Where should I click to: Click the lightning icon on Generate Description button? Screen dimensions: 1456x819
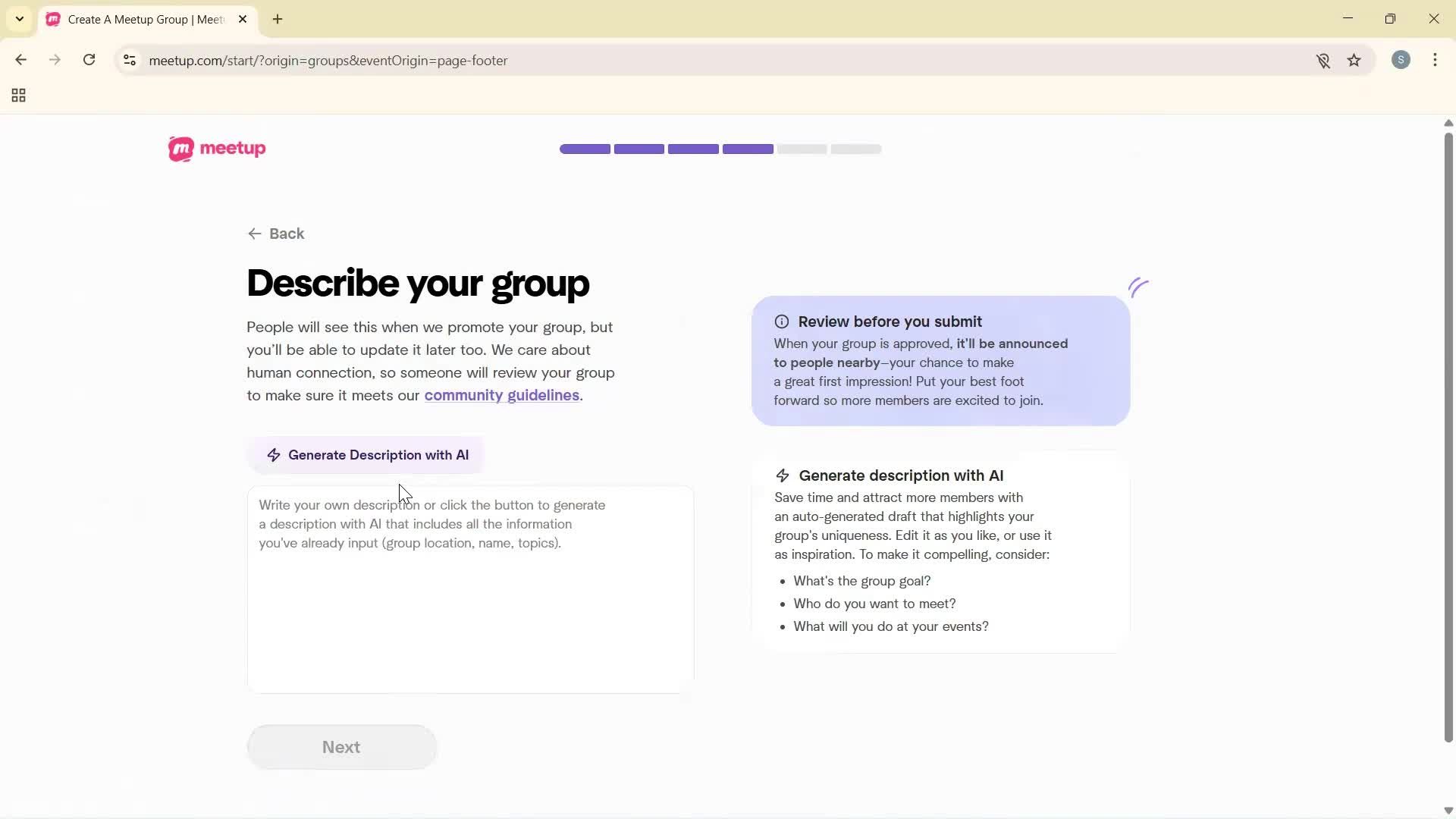[x=275, y=455]
